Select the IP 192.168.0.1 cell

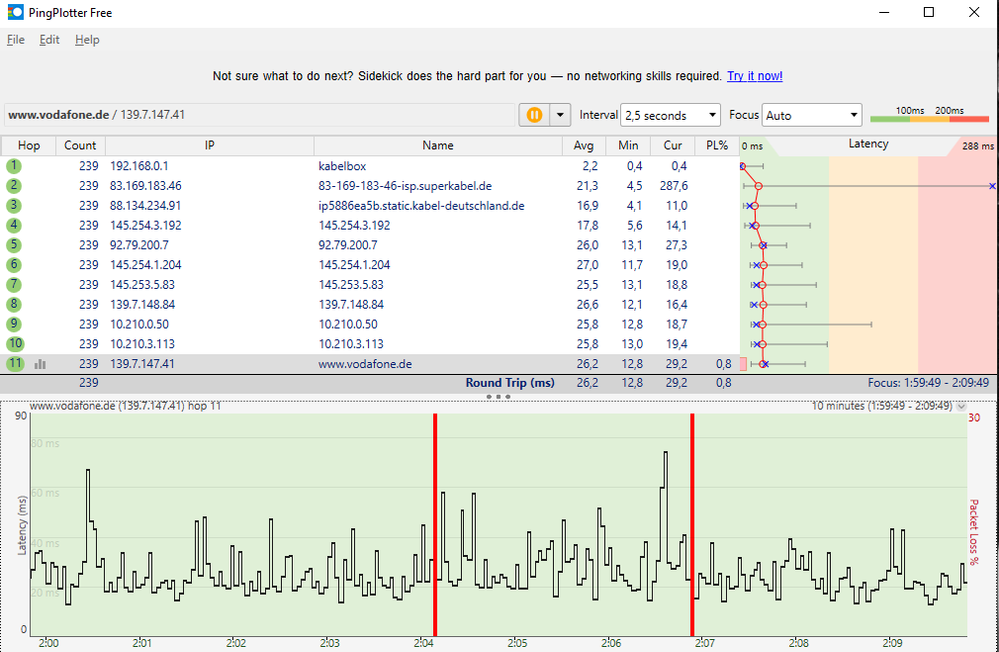pyautogui.click(x=139, y=166)
